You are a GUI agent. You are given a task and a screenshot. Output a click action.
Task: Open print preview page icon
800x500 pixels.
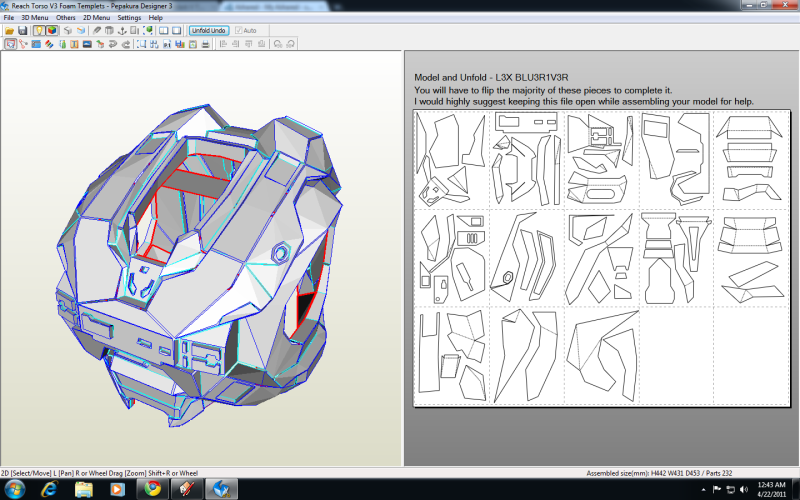point(193,44)
